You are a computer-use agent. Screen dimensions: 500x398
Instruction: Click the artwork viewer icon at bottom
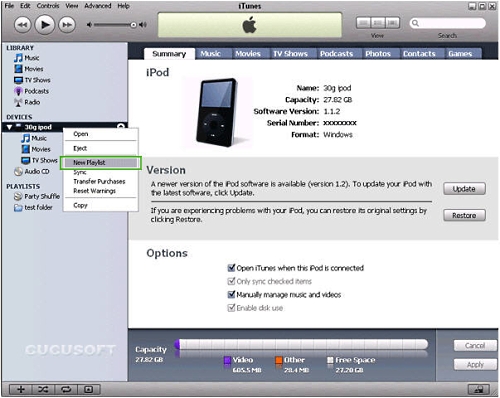tap(89, 389)
